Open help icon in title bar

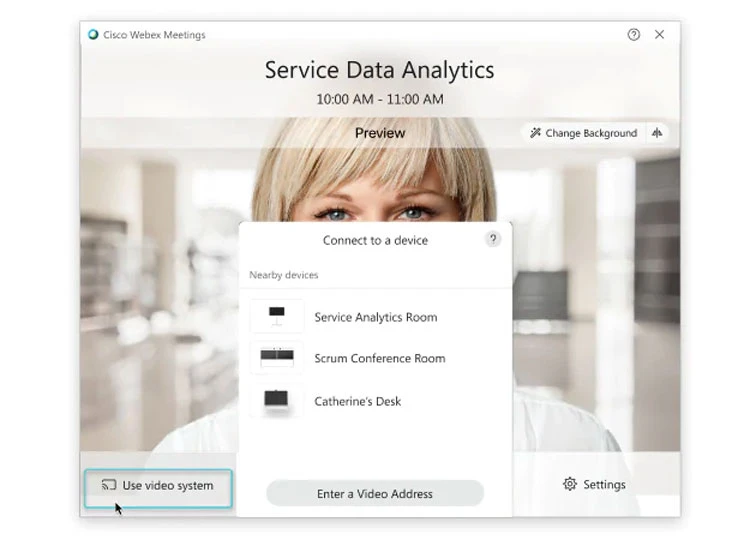coord(633,34)
